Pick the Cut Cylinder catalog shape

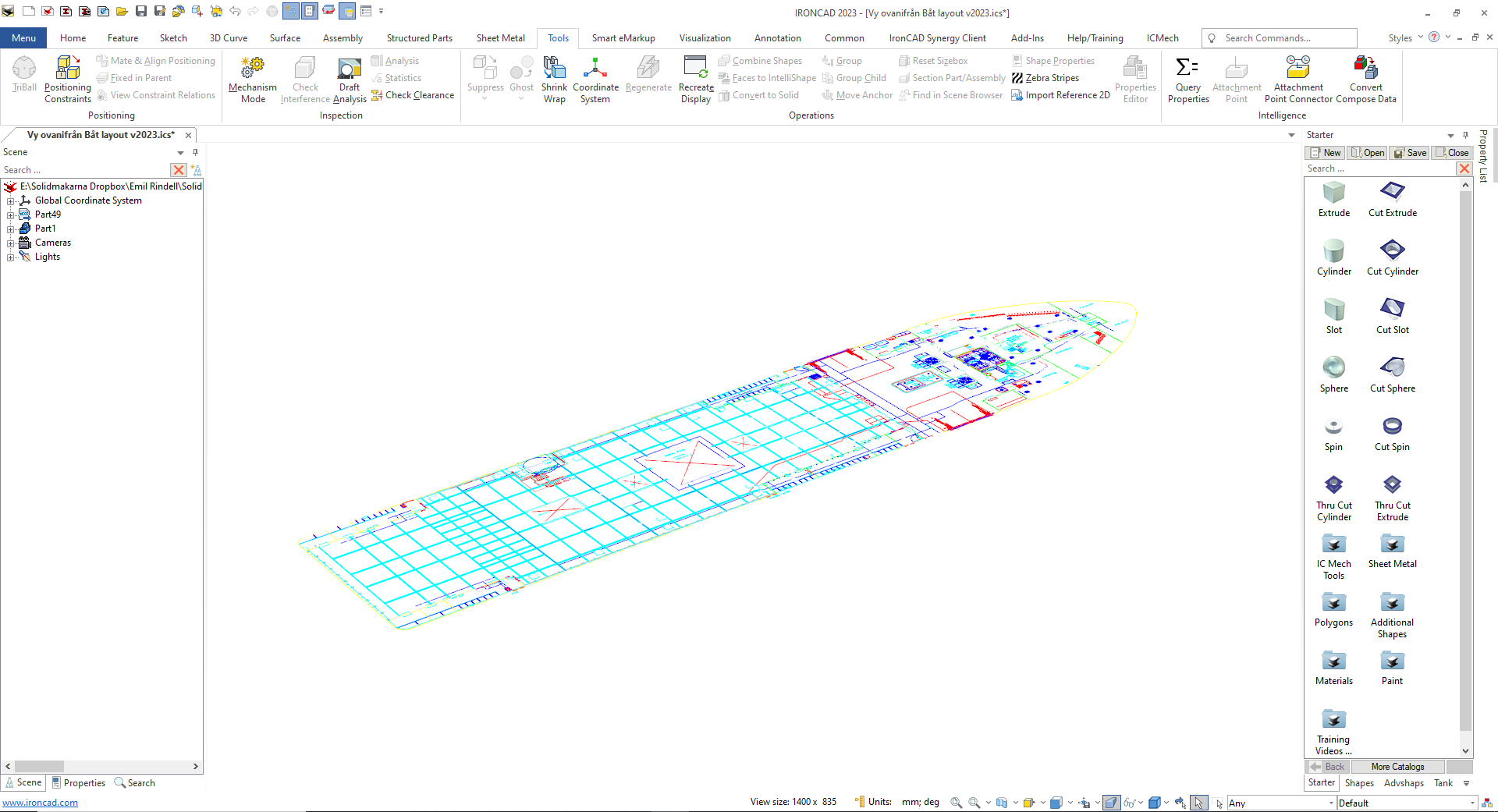tap(1393, 257)
